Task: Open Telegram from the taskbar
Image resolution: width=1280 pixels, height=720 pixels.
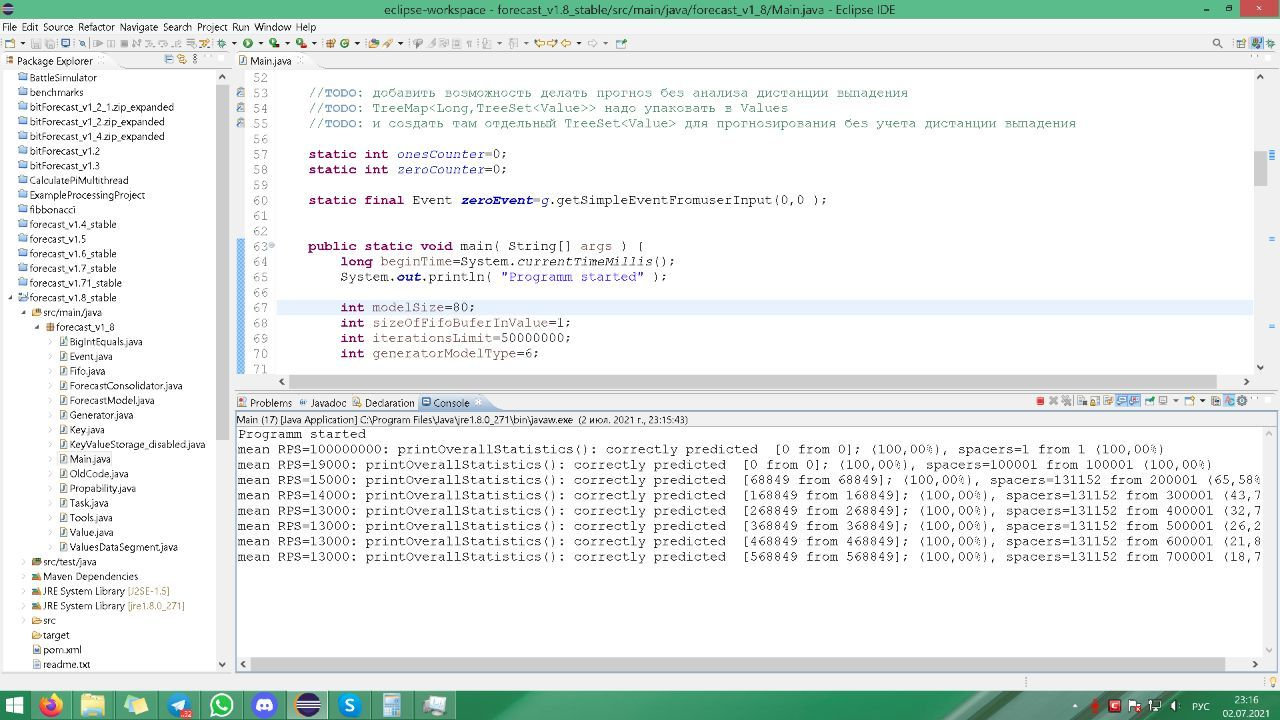Action: pos(178,705)
